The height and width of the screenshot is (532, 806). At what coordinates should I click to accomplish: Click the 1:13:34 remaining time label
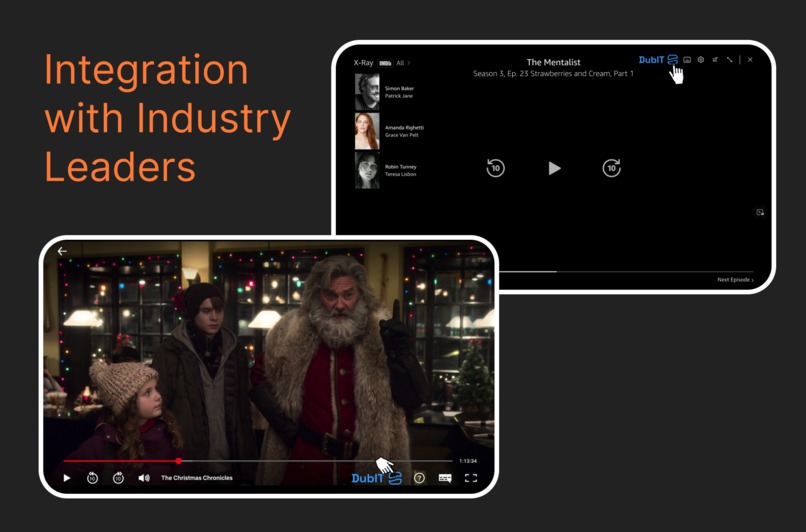click(468, 461)
